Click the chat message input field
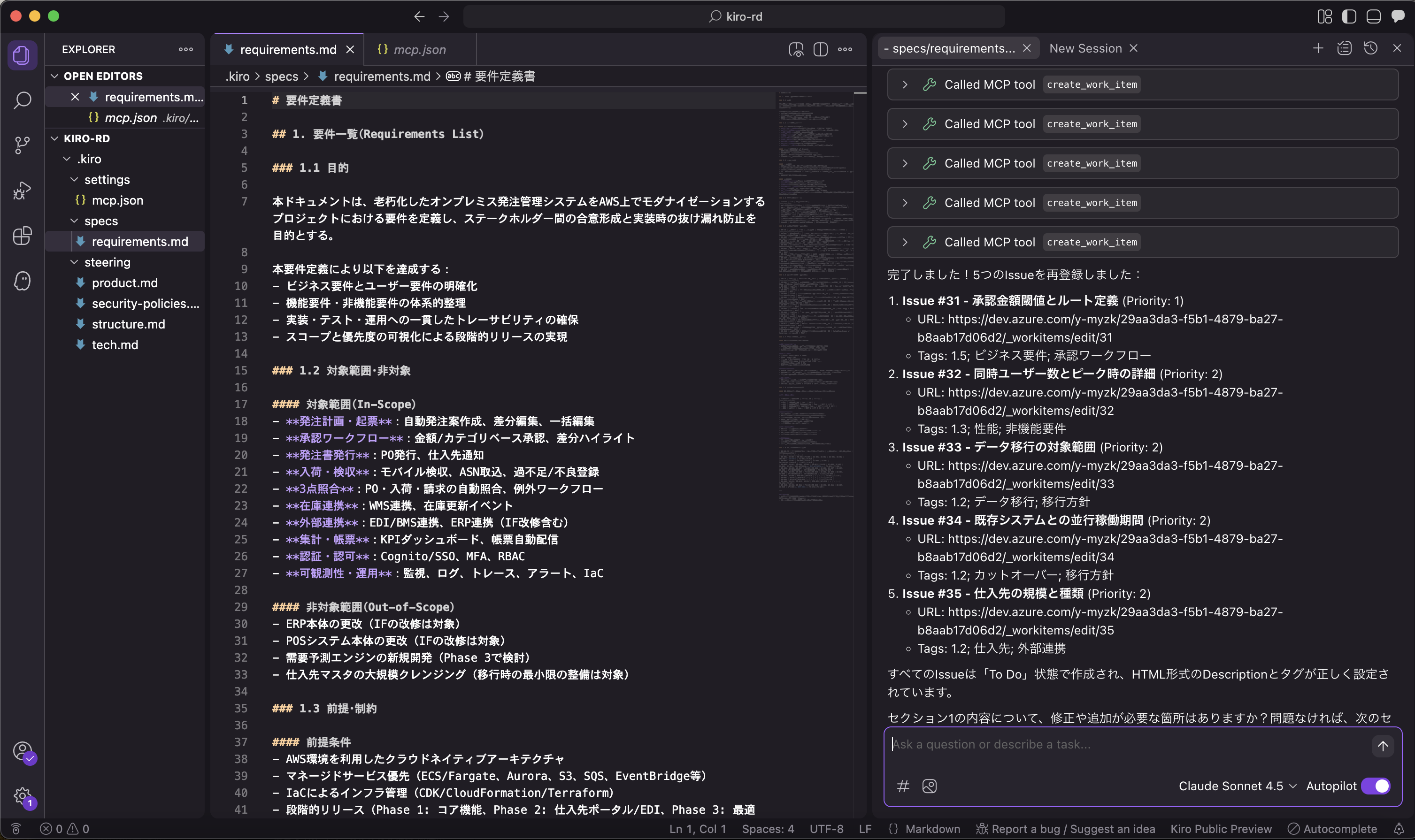The height and width of the screenshot is (840, 1415). 1127,744
